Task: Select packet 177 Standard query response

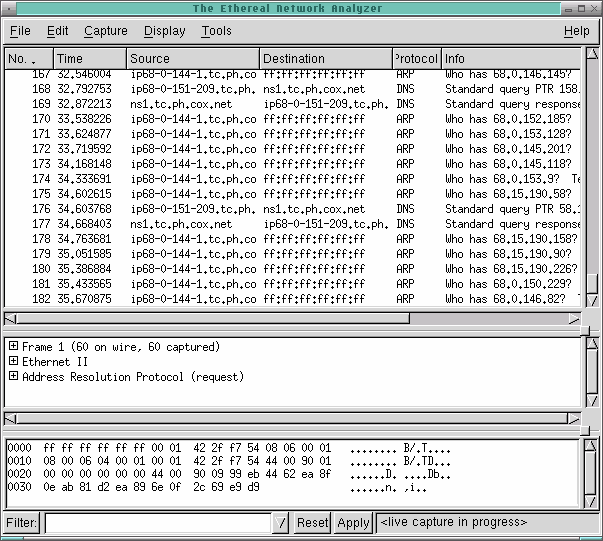Action: (x=292, y=224)
